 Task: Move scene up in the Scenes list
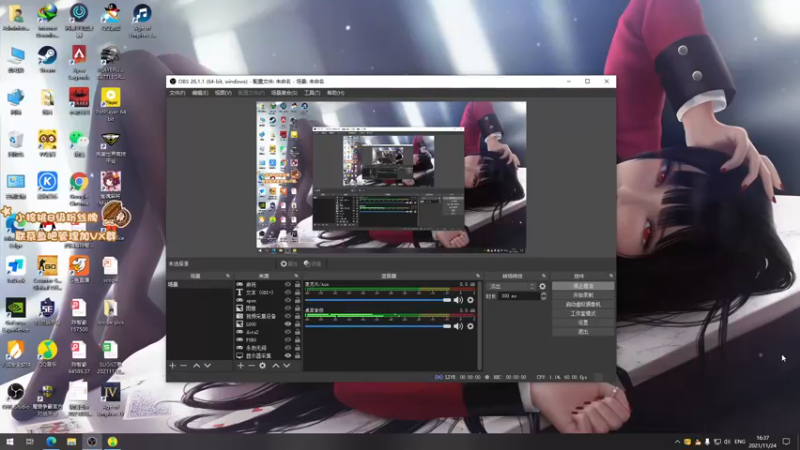[196, 366]
